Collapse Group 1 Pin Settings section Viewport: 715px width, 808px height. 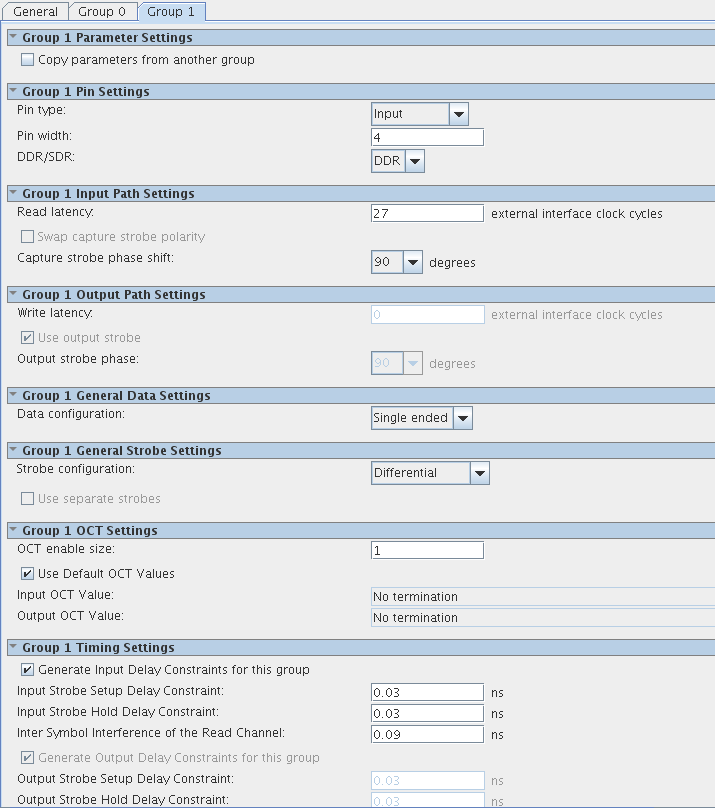(x=13, y=92)
